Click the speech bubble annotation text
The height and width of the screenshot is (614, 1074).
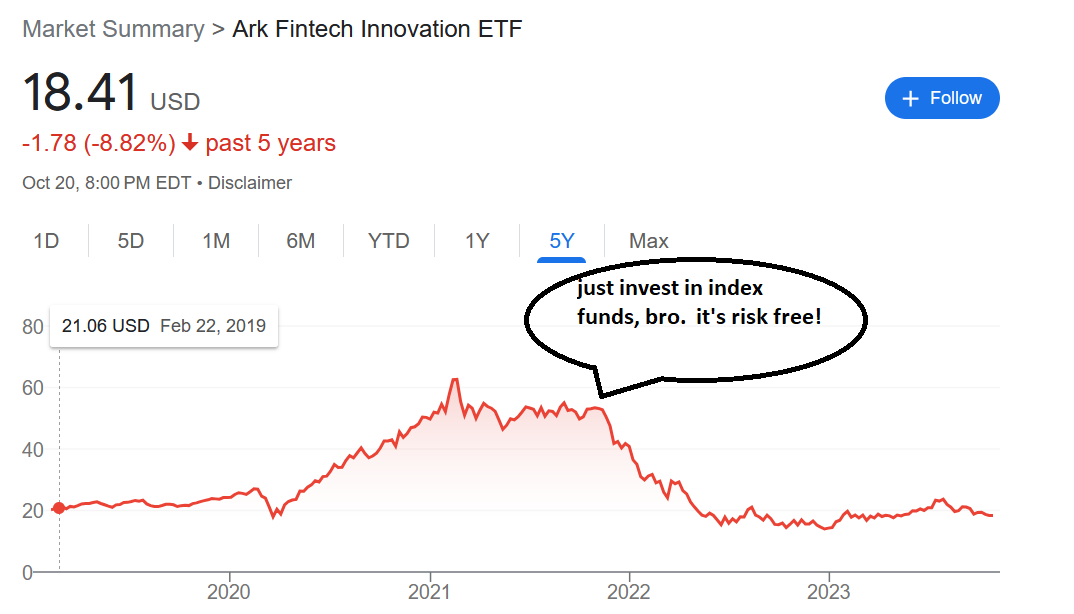(699, 302)
